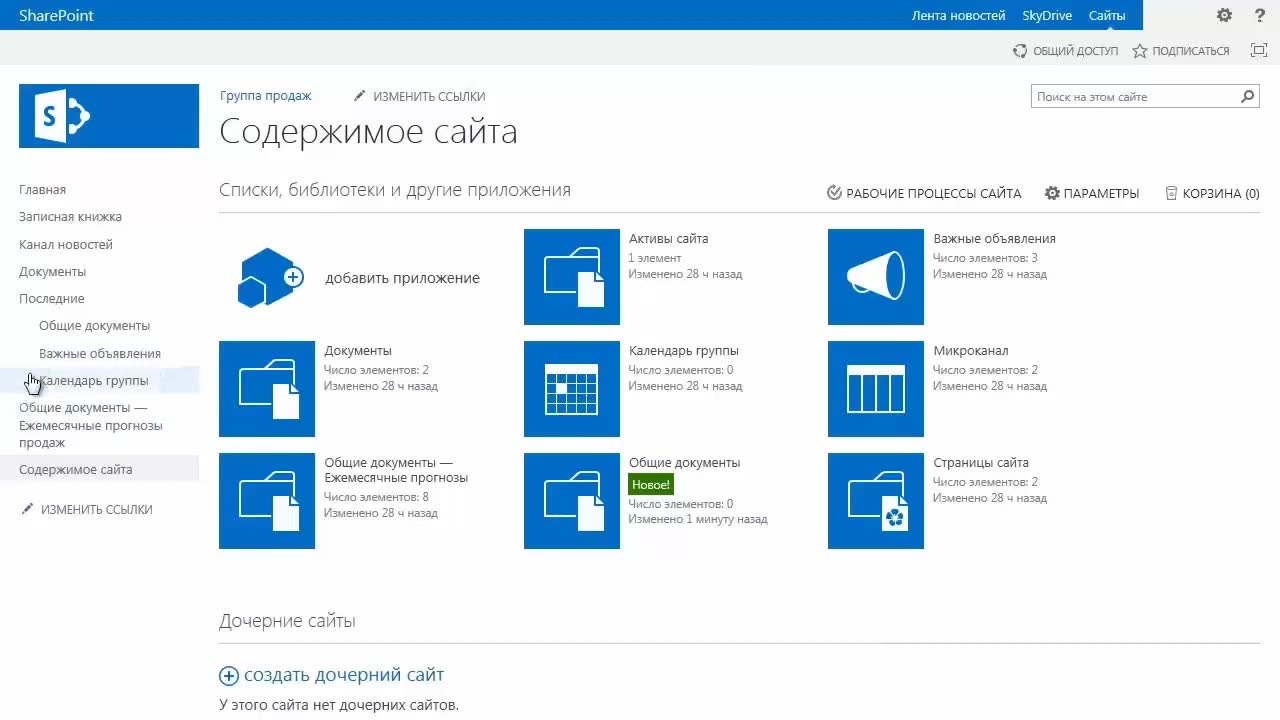
Task: Open Общие документы under Последние
Action: pyautogui.click(x=94, y=325)
